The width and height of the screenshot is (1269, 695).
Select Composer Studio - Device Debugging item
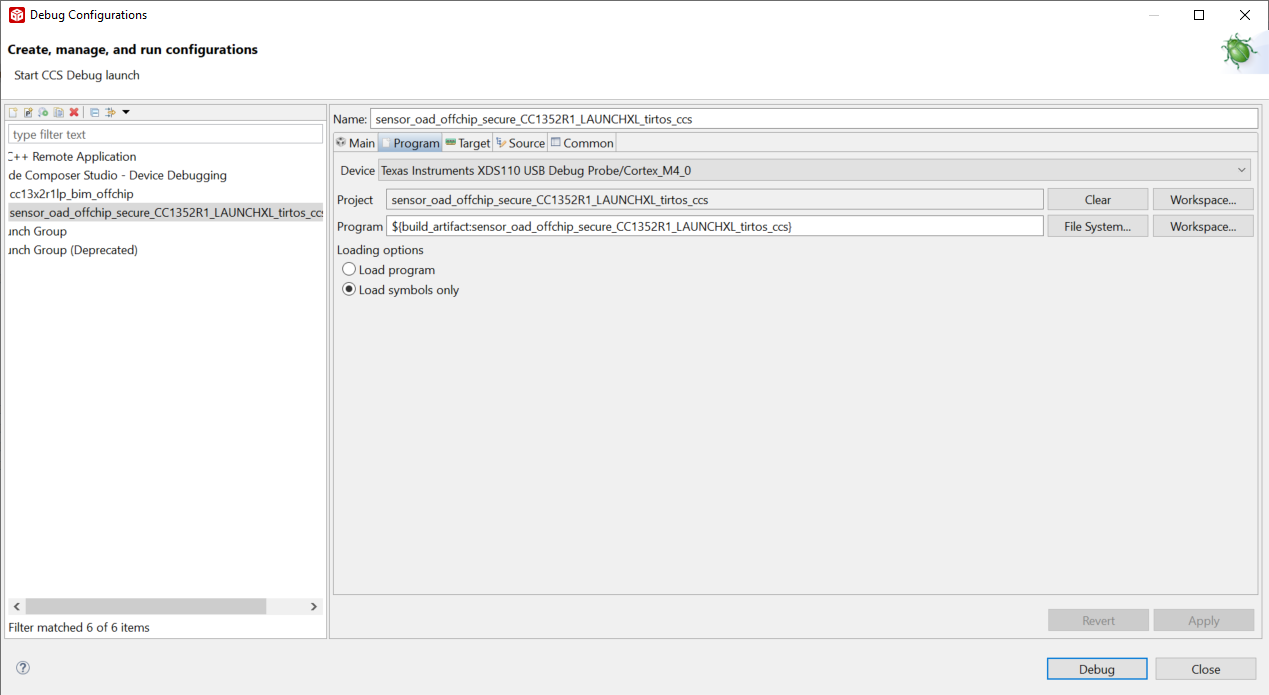pos(118,175)
